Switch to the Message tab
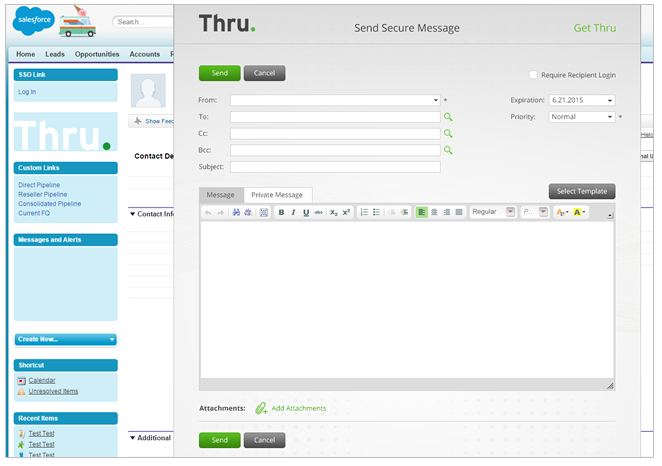This screenshot has width=662, height=466. 221,195
